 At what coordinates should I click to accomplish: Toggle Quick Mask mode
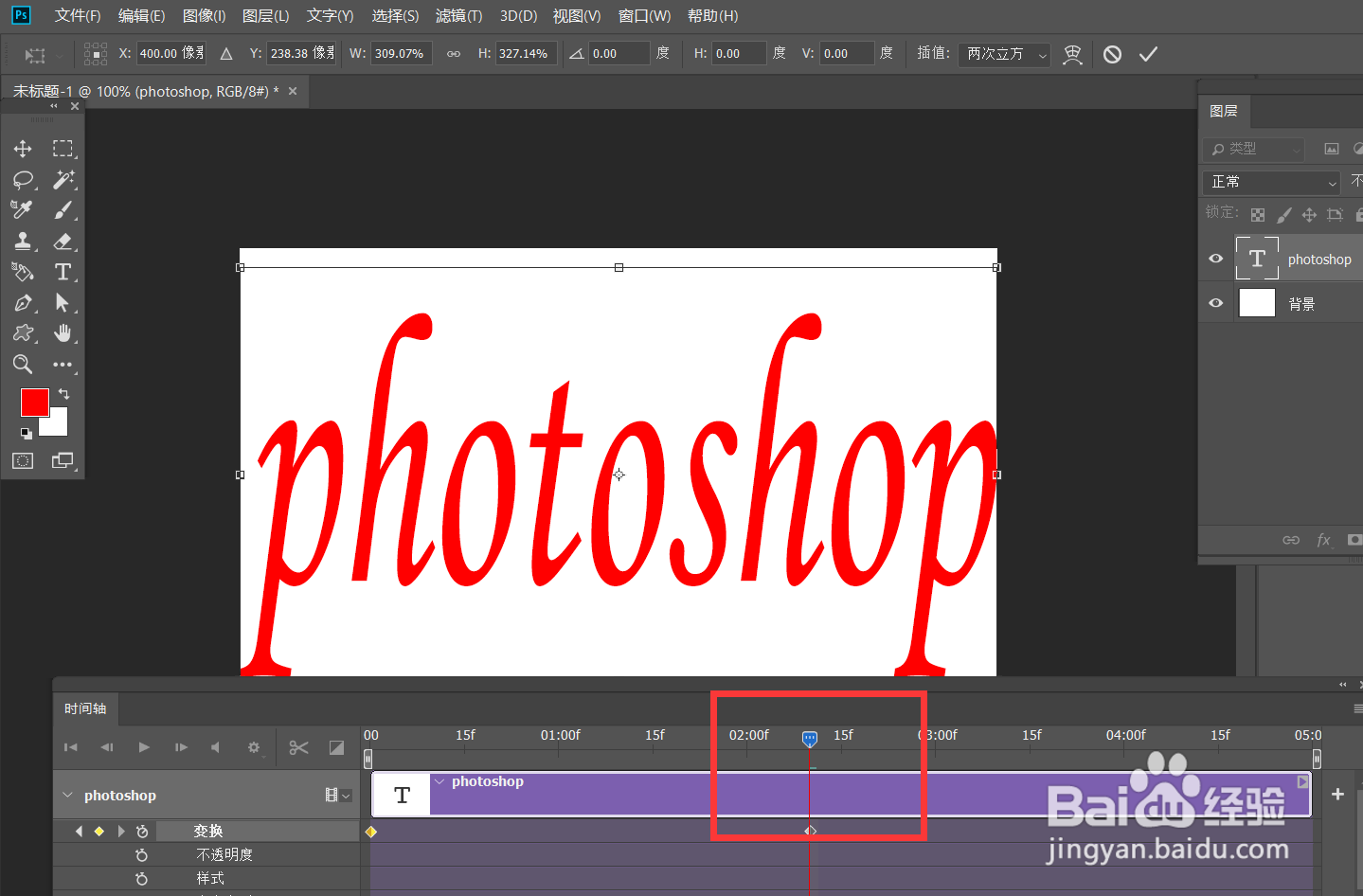click(x=23, y=461)
